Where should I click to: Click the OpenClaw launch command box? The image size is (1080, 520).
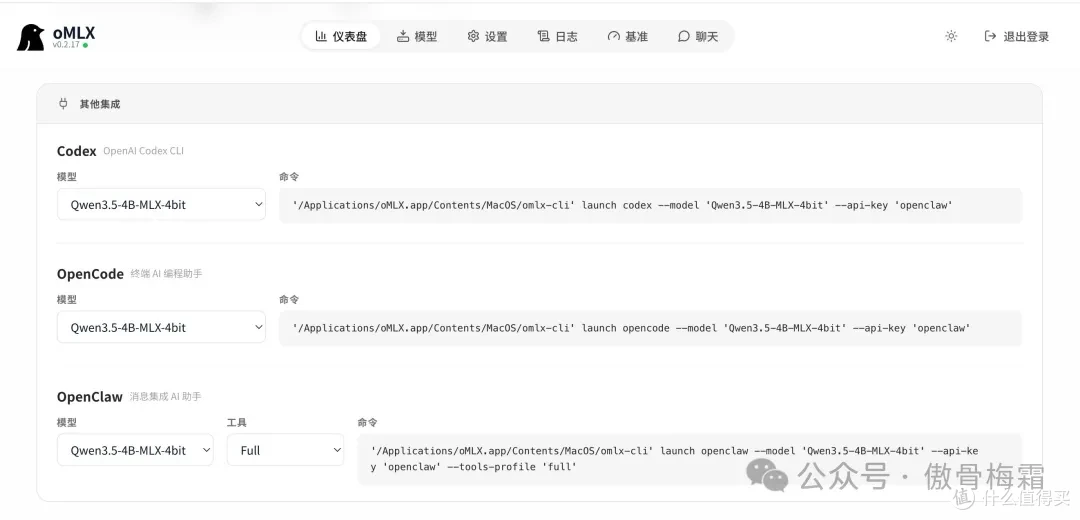tap(689, 459)
